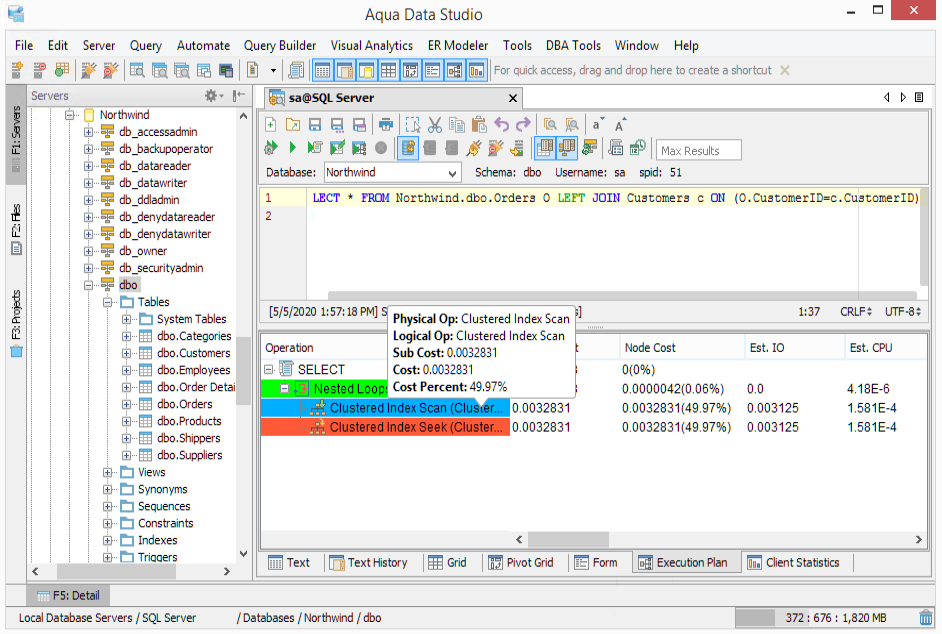Collapse the Tables folder in tree
This screenshot has width=942, height=634.
pos(109,302)
